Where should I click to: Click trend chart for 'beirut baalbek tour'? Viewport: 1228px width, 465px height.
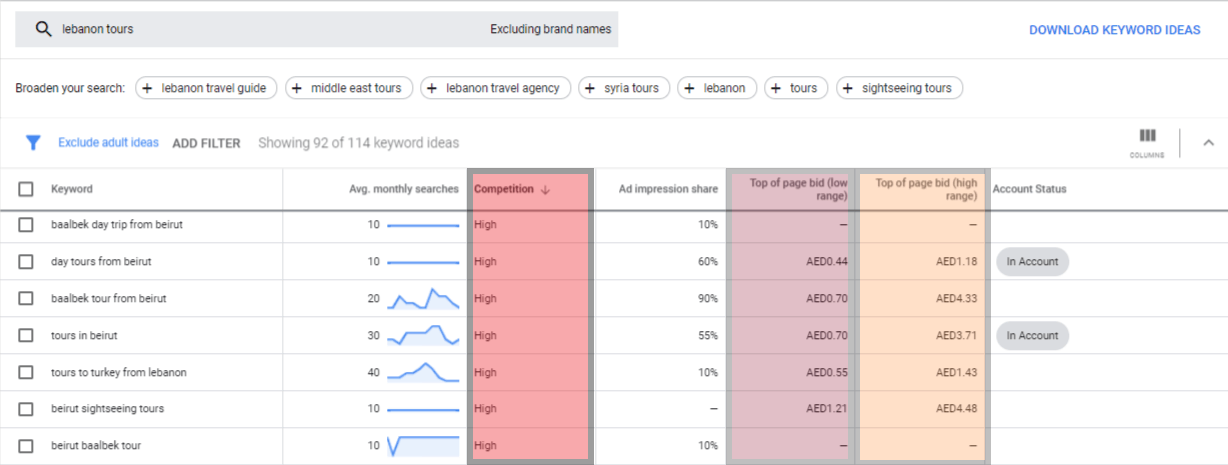(x=423, y=445)
